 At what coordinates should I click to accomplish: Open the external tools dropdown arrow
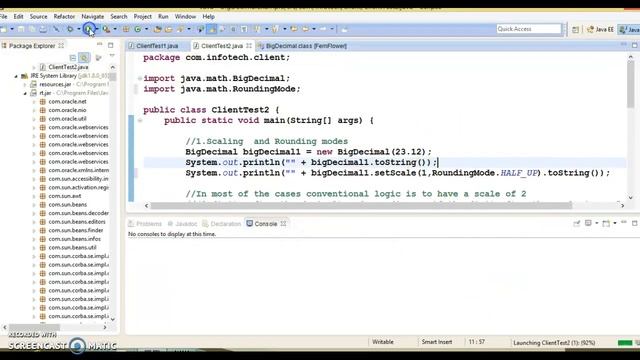click(x=115, y=29)
